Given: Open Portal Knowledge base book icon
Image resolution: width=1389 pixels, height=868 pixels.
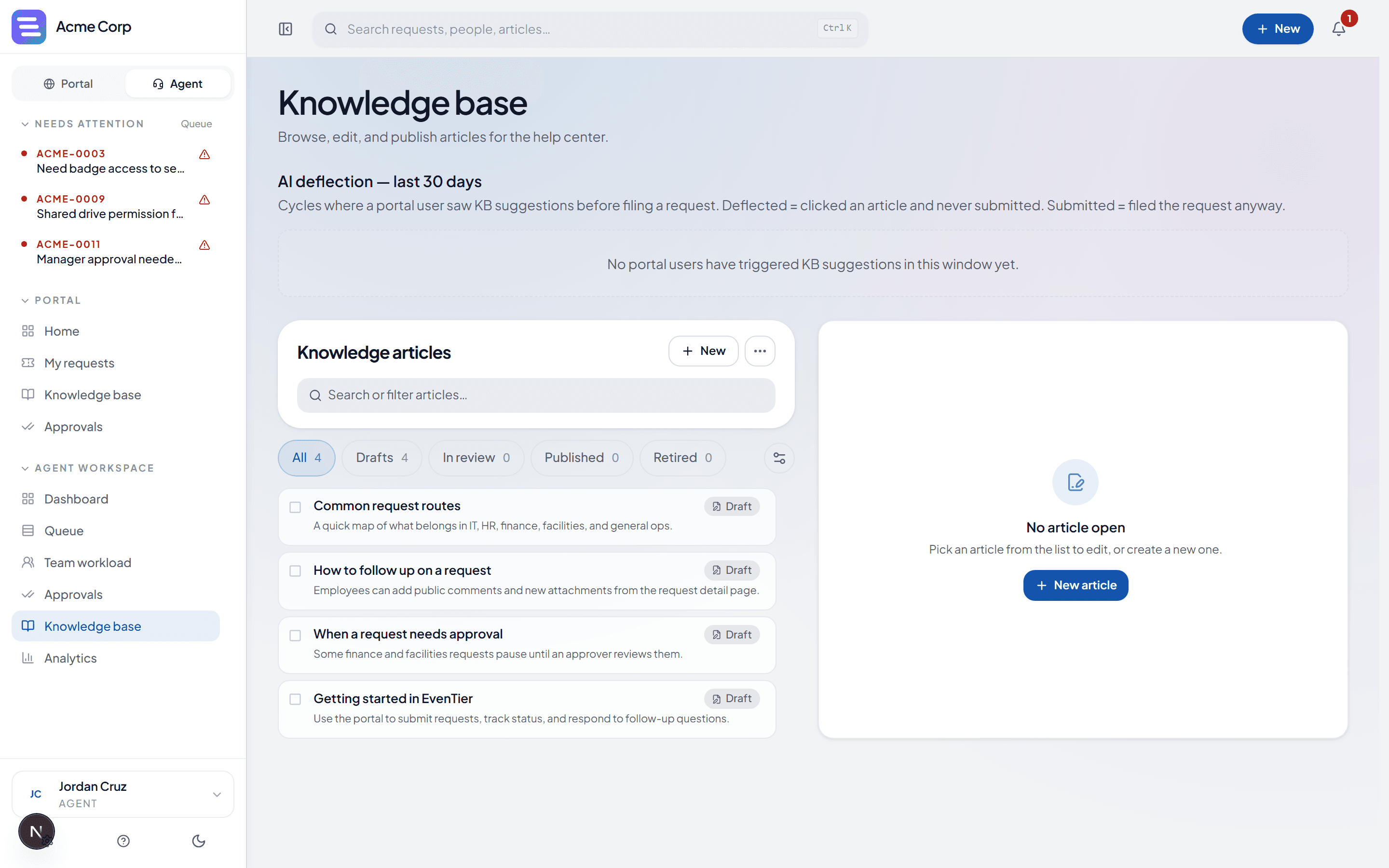Looking at the screenshot, I should 28,394.
